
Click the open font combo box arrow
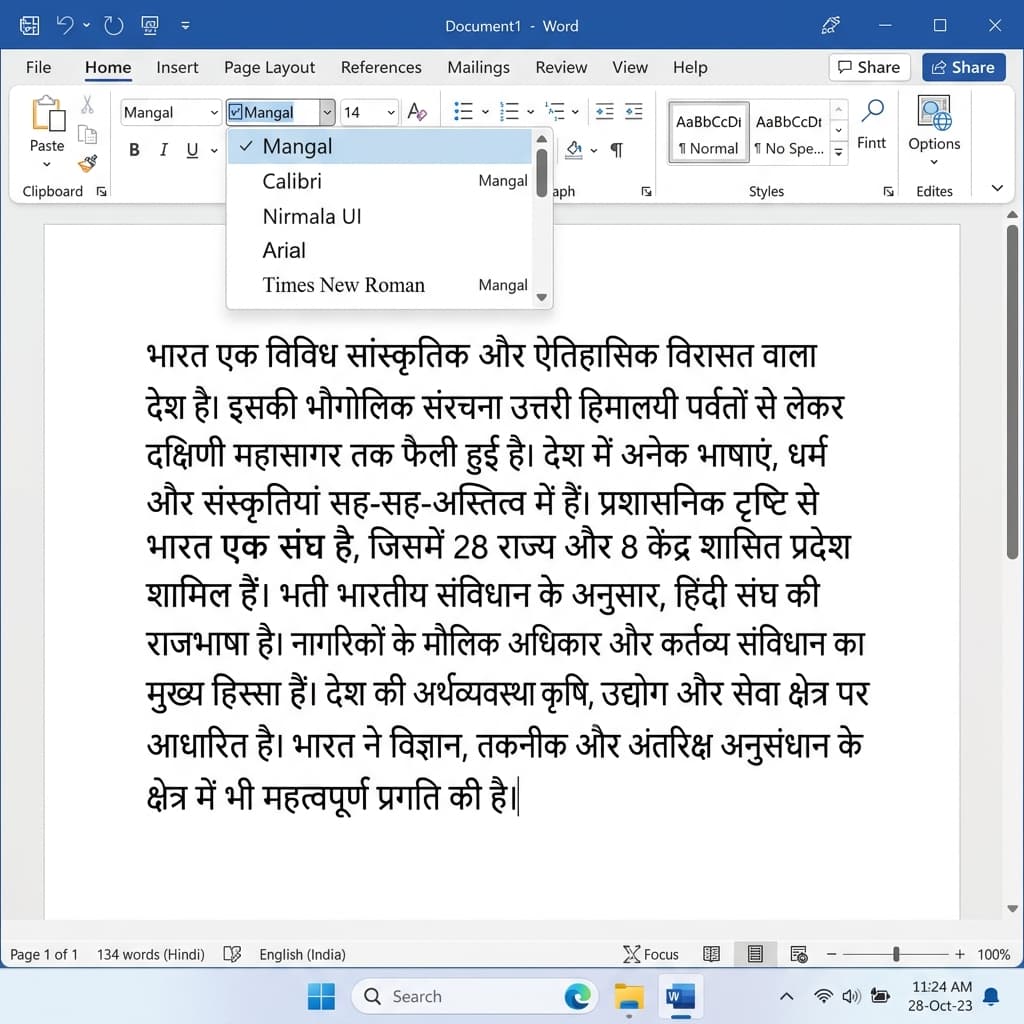327,112
